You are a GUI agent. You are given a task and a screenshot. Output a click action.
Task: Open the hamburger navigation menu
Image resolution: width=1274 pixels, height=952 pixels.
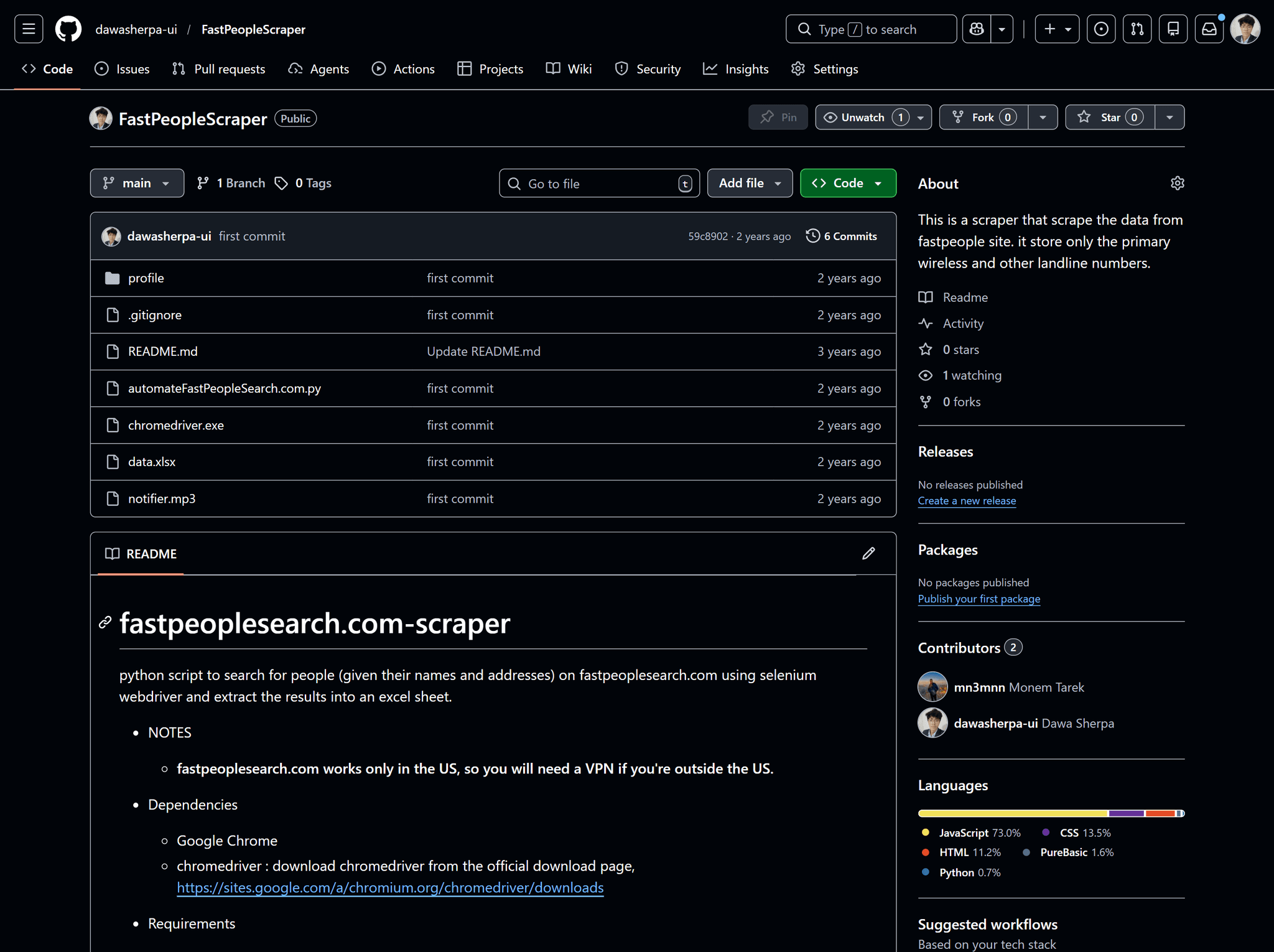pos(29,29)
